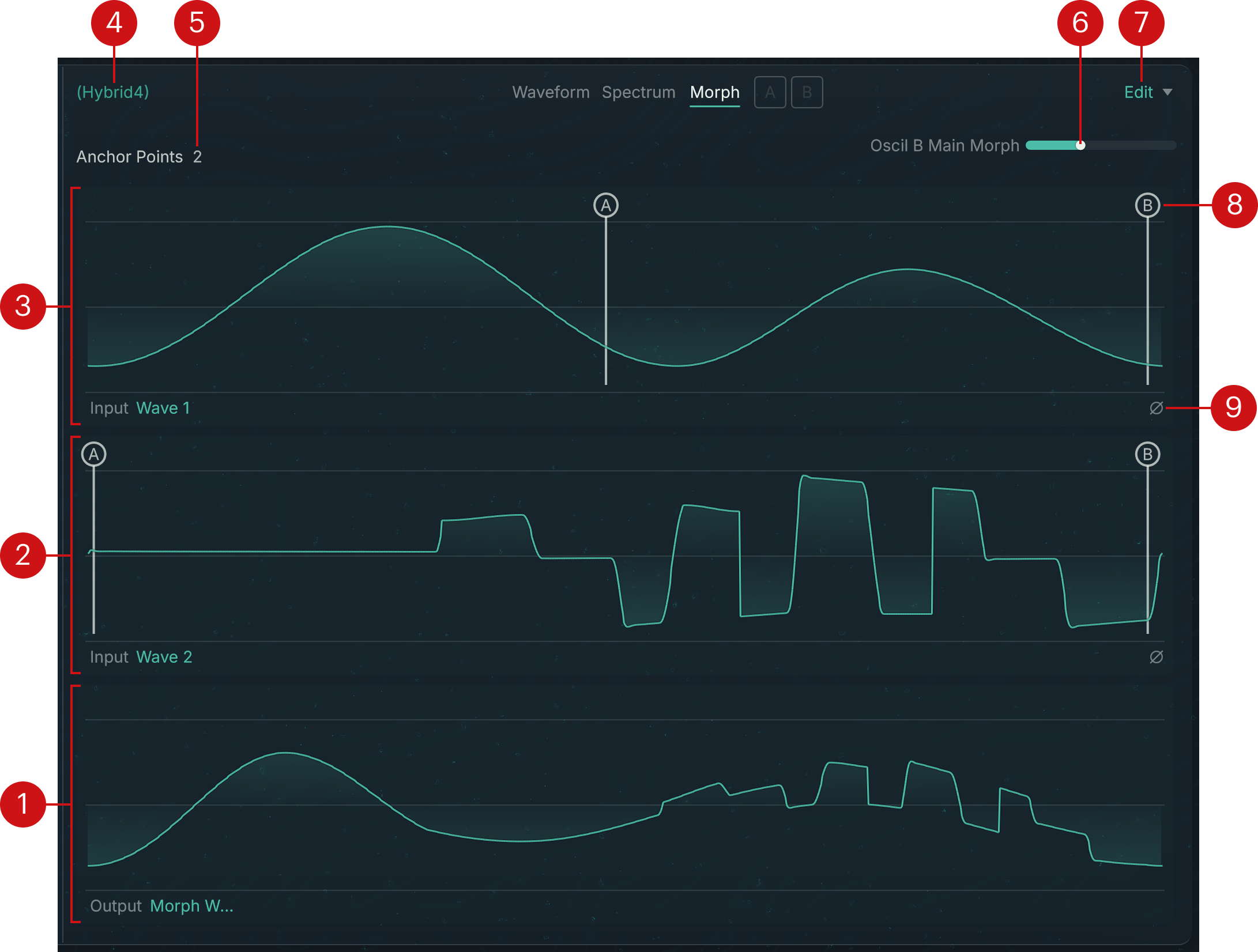Click the (Hybrid4) wavetable name

pyautogui.click(x=113, y=92)
